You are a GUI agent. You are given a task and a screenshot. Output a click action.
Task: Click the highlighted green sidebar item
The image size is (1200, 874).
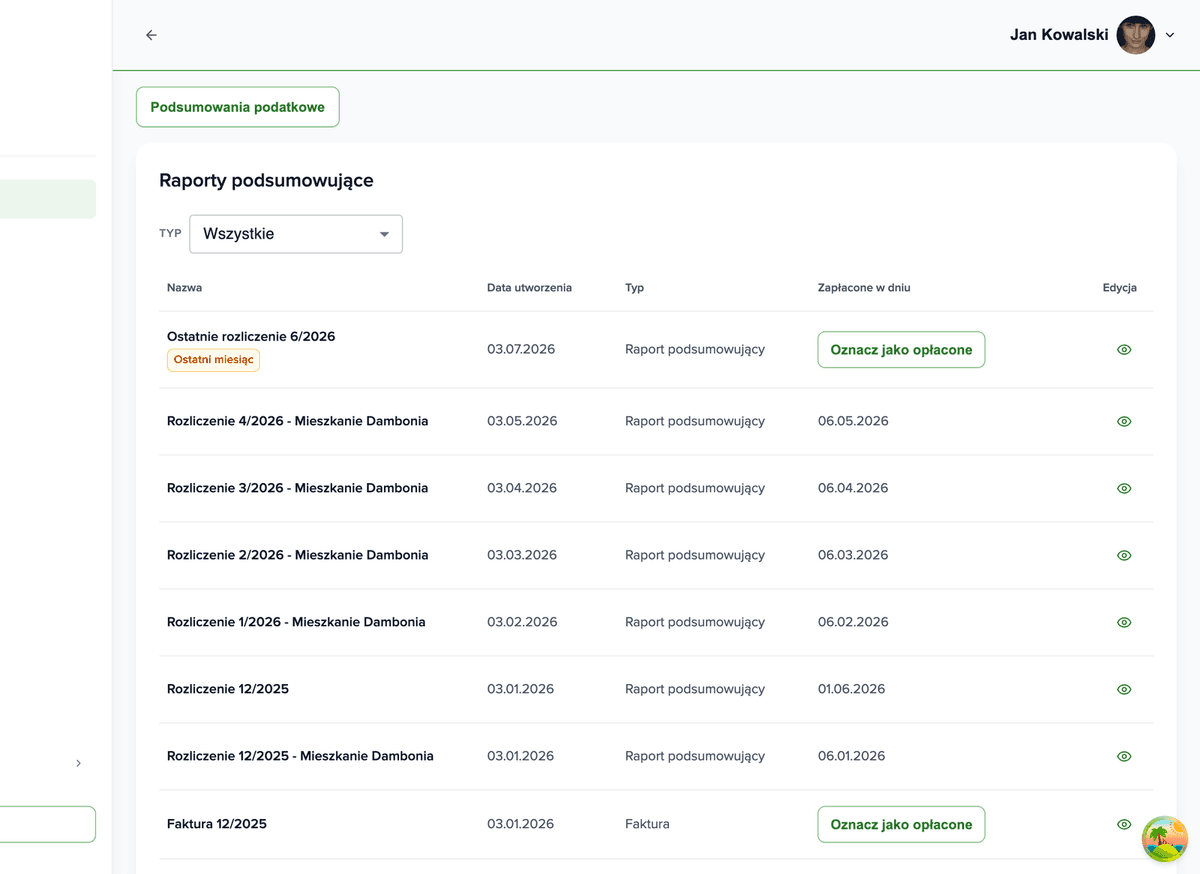[48, 199]
